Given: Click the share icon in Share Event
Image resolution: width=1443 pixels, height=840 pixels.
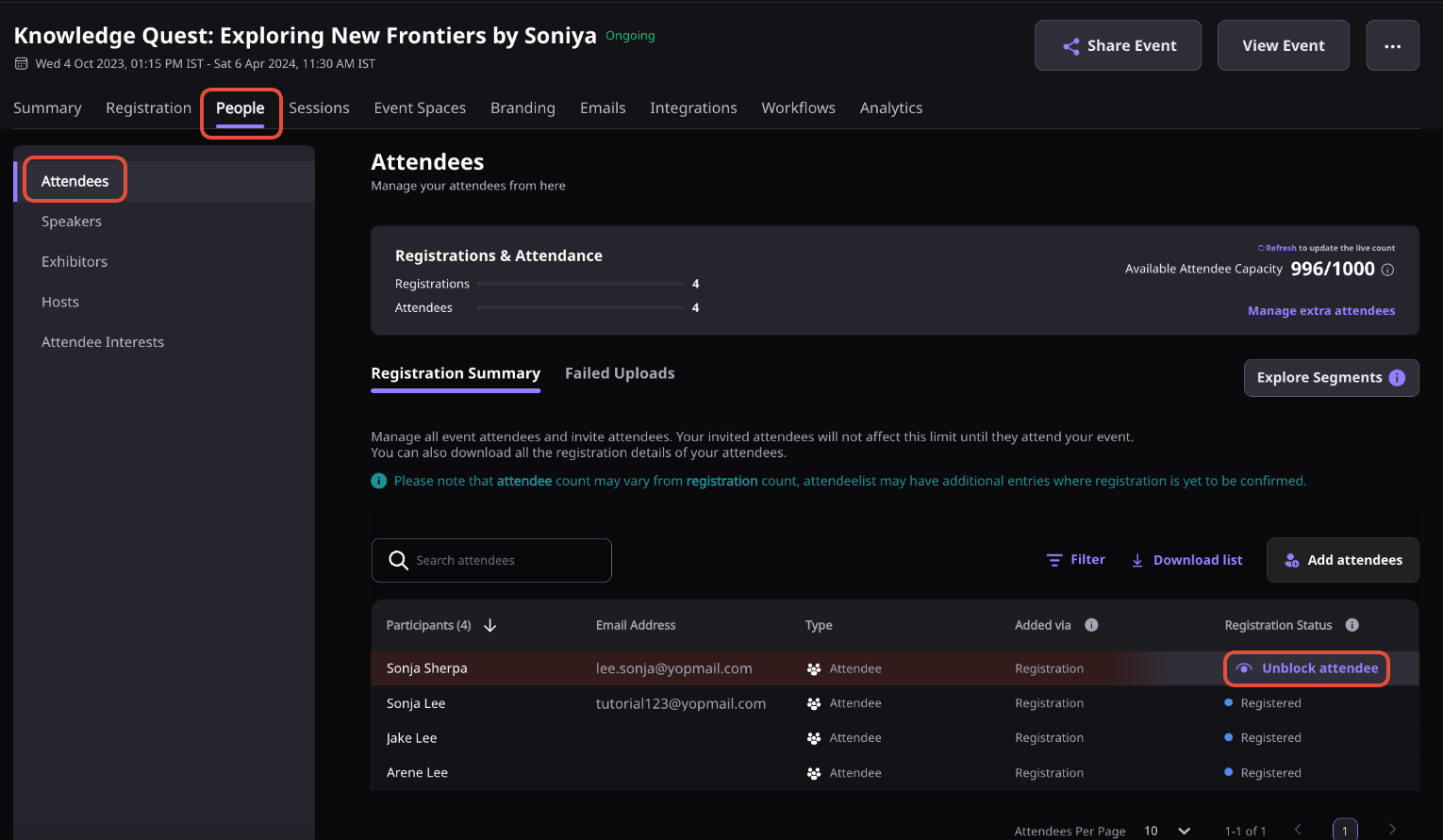Looking at the screenshot, I should (1071, 46).
